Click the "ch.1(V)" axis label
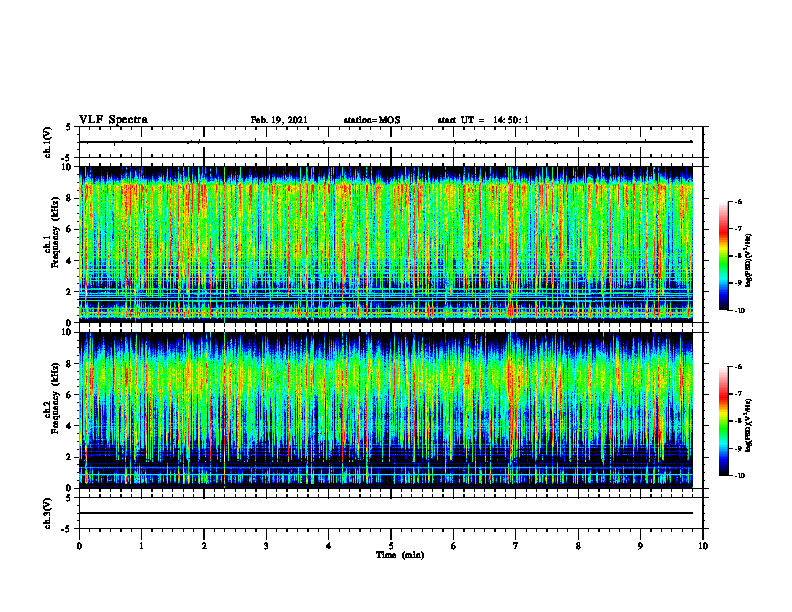Viewport: 792px width, 612px height. (47, 142)
